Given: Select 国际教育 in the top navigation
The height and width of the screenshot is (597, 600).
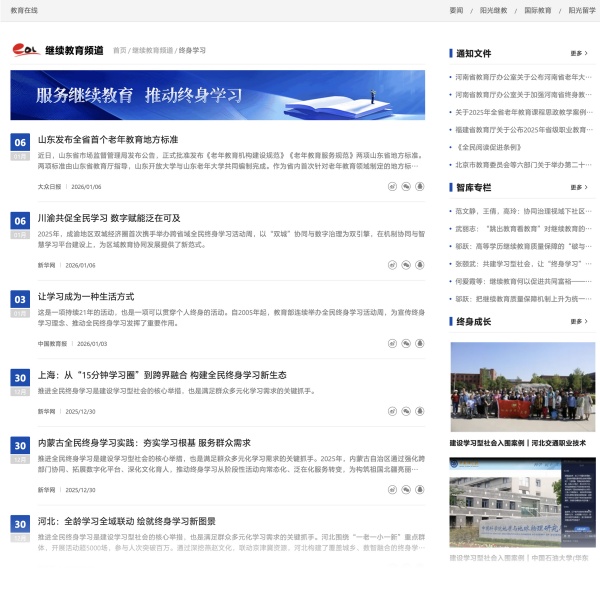Looking at the screenshot, I should click(x=537, y=10).
